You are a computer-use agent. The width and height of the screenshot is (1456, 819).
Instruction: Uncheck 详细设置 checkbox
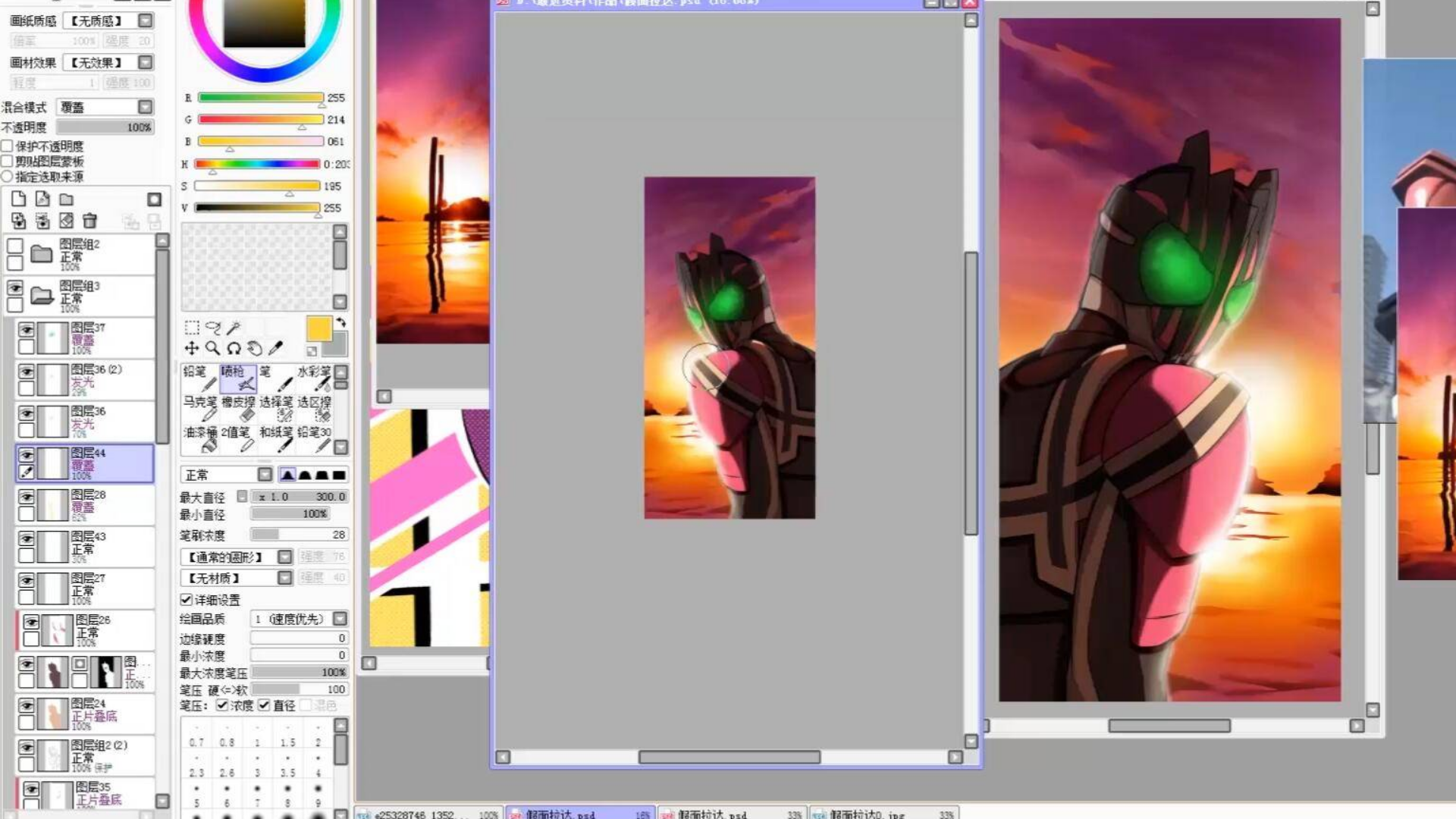click(187, 599)
